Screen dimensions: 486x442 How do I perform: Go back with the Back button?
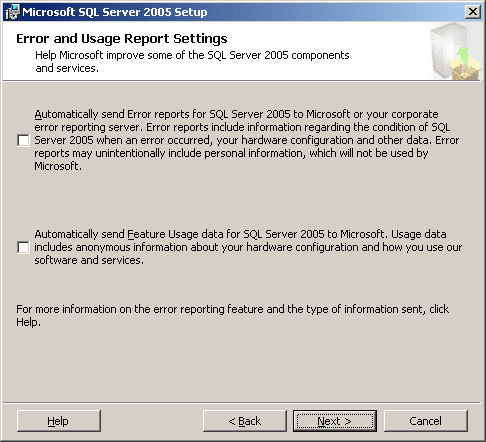pyautogui.click(x=245, y=421)
